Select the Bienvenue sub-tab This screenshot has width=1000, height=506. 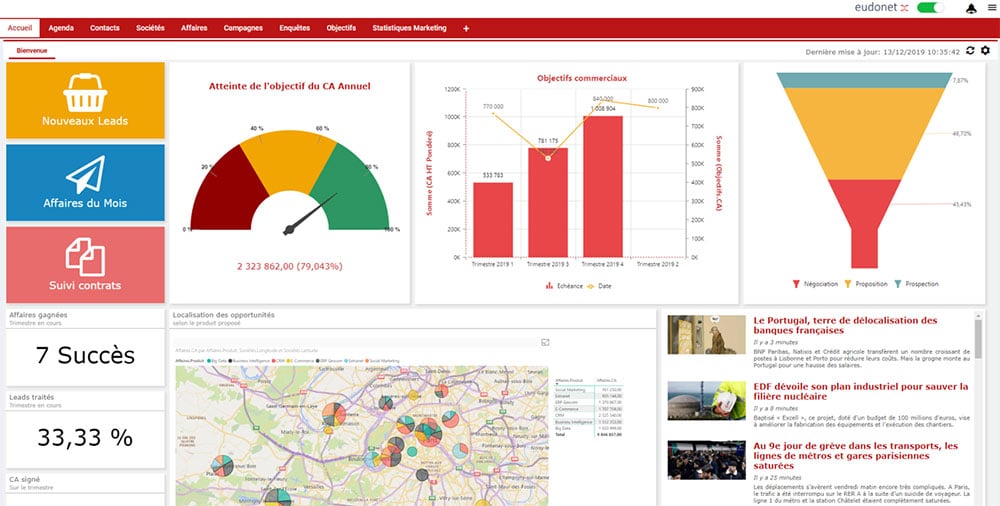(x=32, y=51)
